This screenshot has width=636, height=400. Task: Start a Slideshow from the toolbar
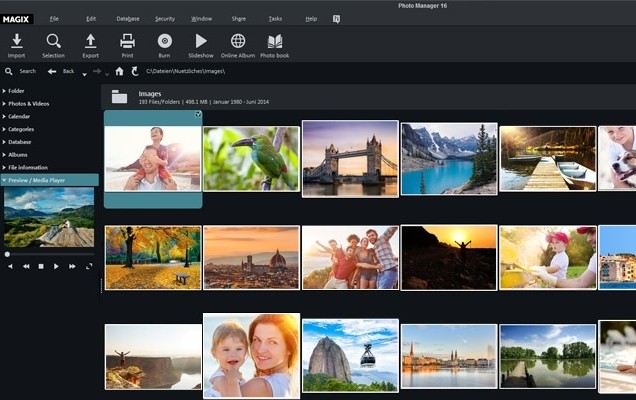click(x=201, y=42)
